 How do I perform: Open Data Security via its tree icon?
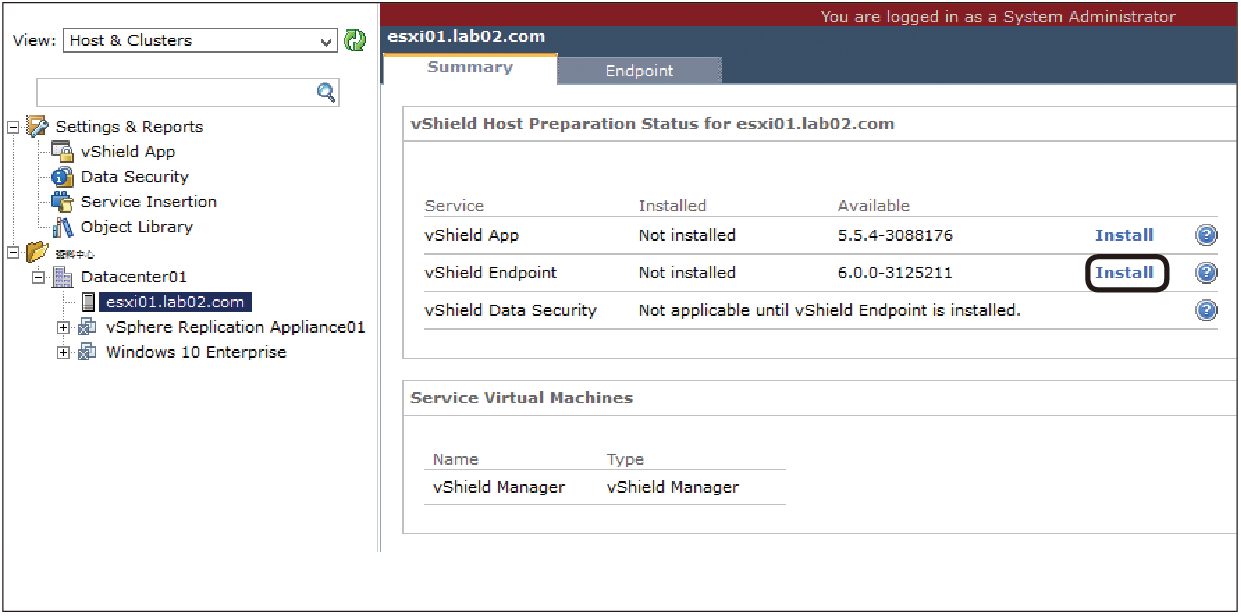[63, 177]
